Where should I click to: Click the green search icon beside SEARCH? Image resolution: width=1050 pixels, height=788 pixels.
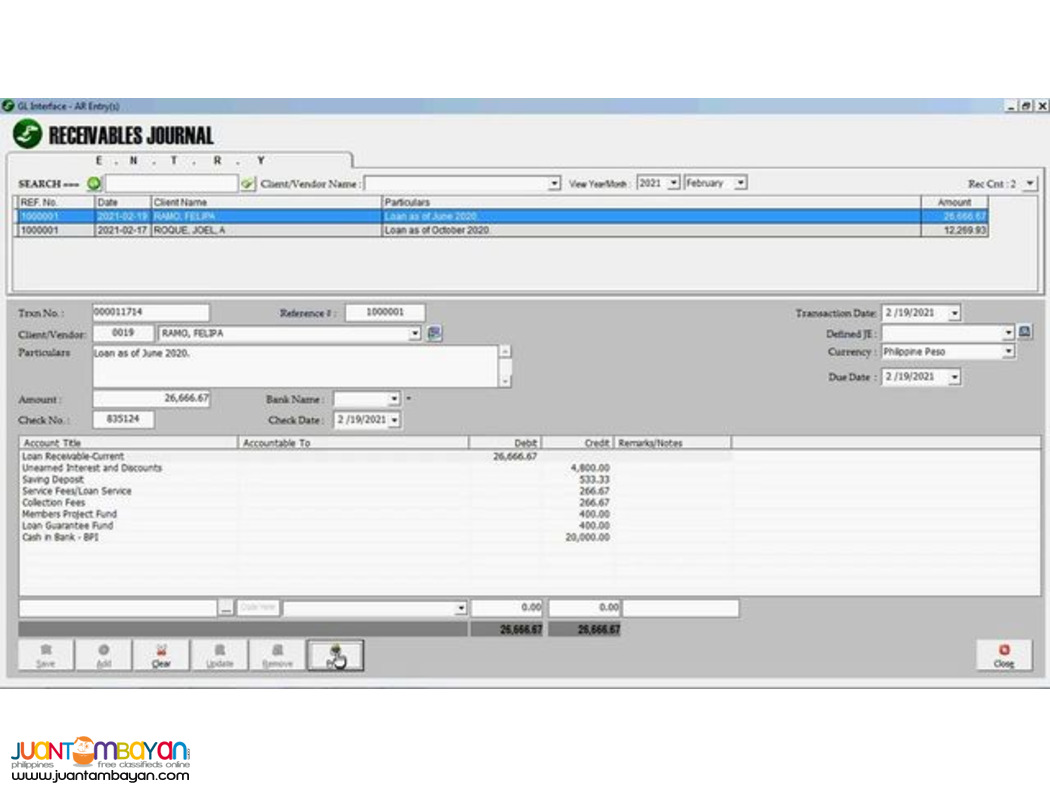pos(93,182)
